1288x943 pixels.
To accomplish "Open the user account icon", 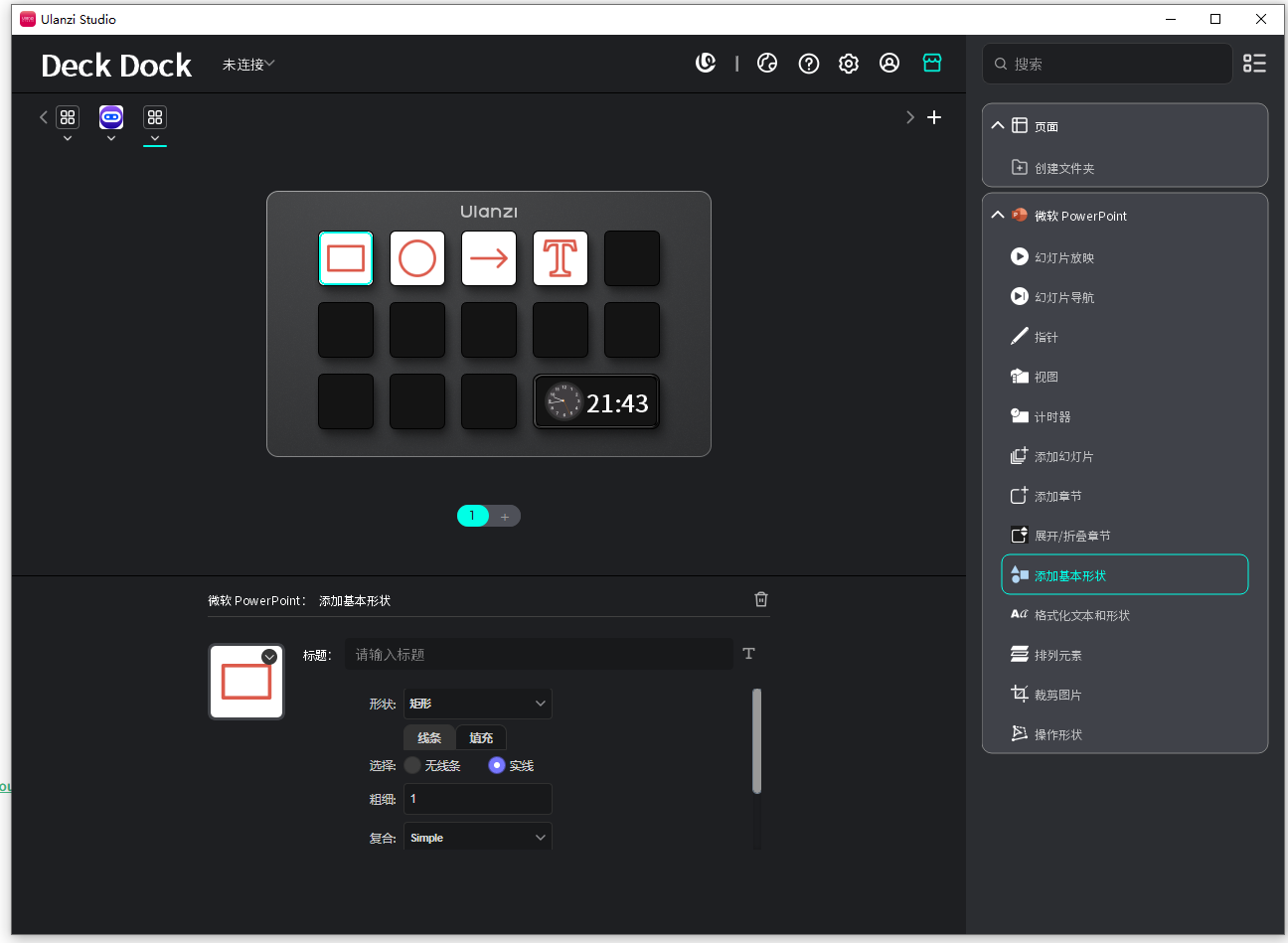I will click(889, 64).
